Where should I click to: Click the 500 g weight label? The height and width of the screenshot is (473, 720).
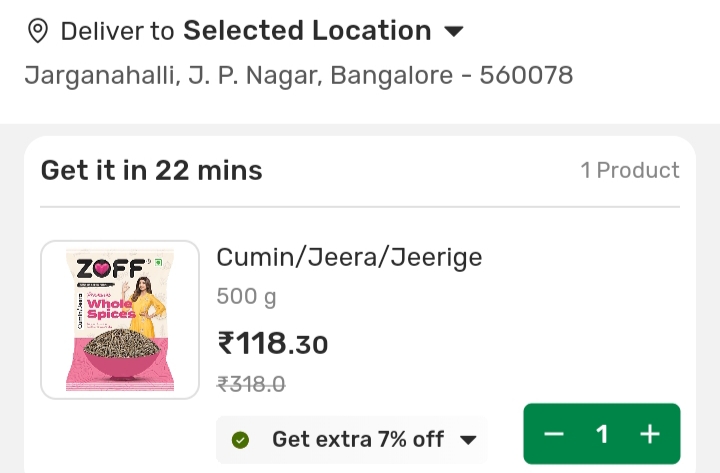pyautogui.click(x=246, y=297)
